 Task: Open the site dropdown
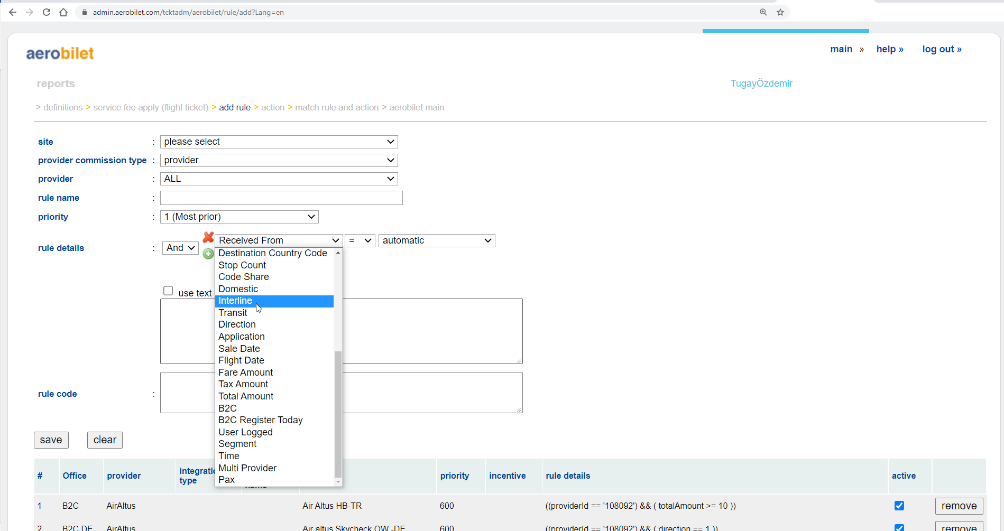click(279, 142)
